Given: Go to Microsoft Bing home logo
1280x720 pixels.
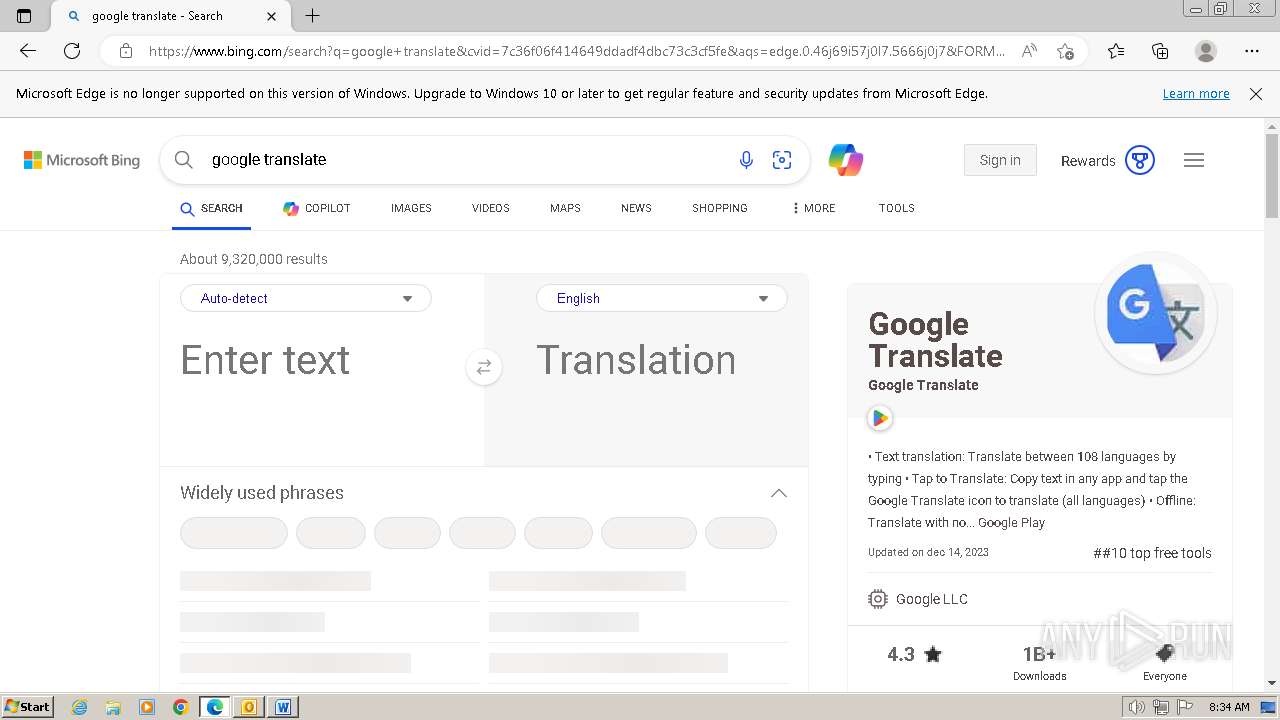Looking at the screenshot, I should click(x=82, y=160).
